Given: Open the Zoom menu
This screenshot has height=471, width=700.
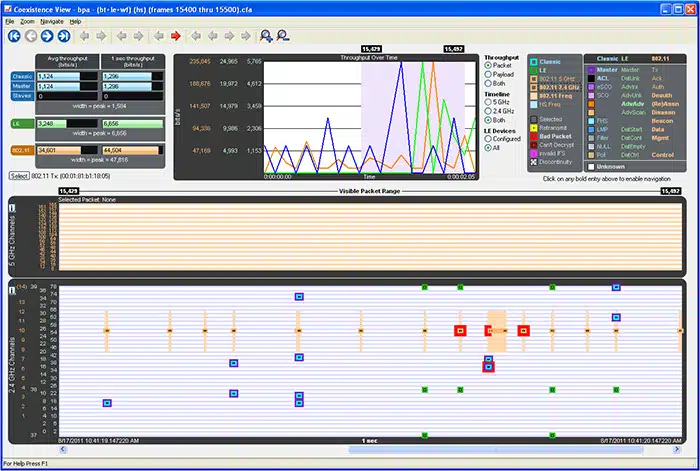Looking at the screenshot, I should point(28,21).
